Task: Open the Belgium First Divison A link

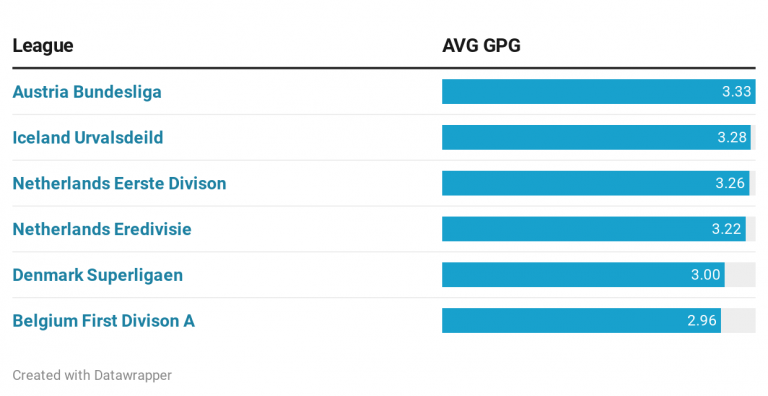Action: click(103, 321)
